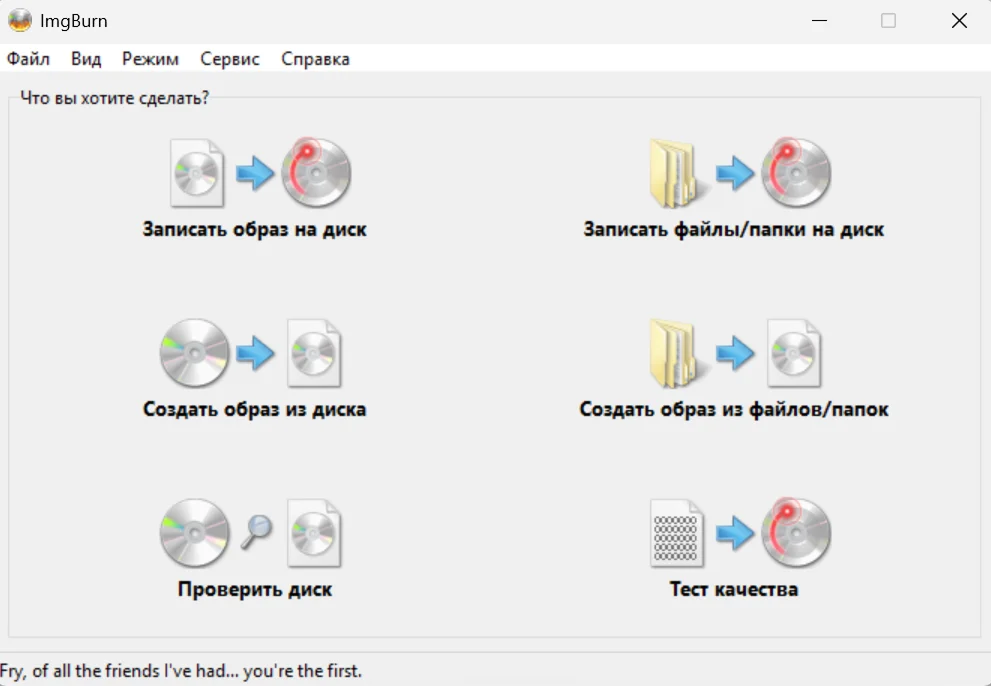Open the Файл menu
Screen dimensions: 991x686
pos(28,59)
